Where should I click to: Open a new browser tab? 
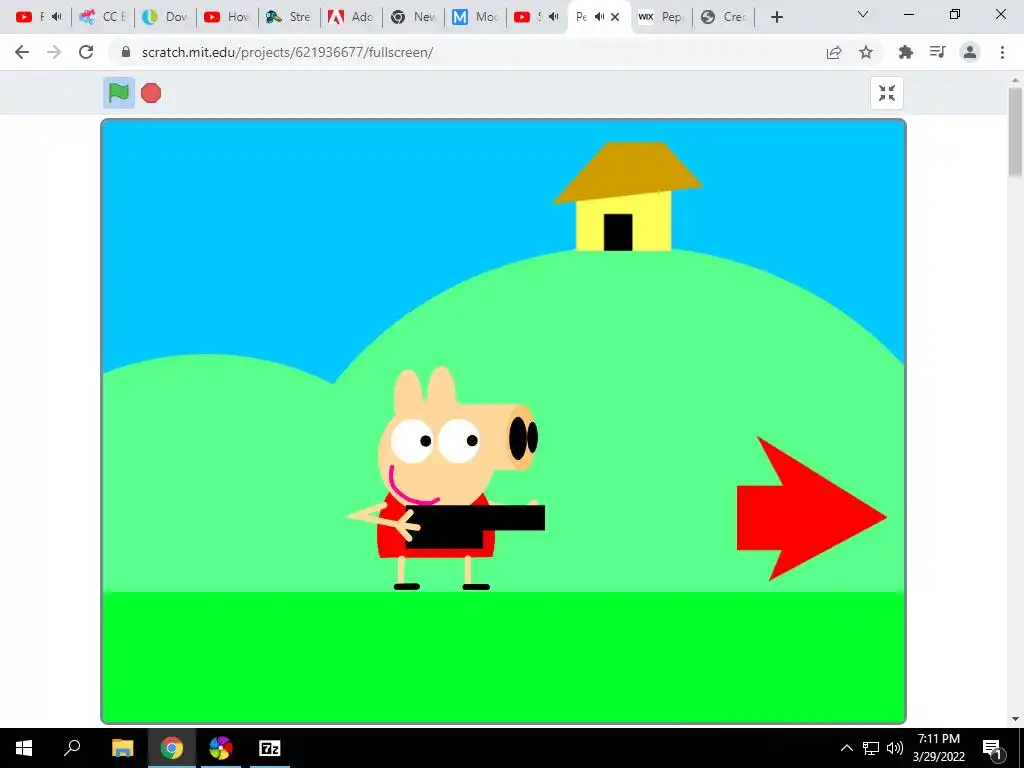776,17
